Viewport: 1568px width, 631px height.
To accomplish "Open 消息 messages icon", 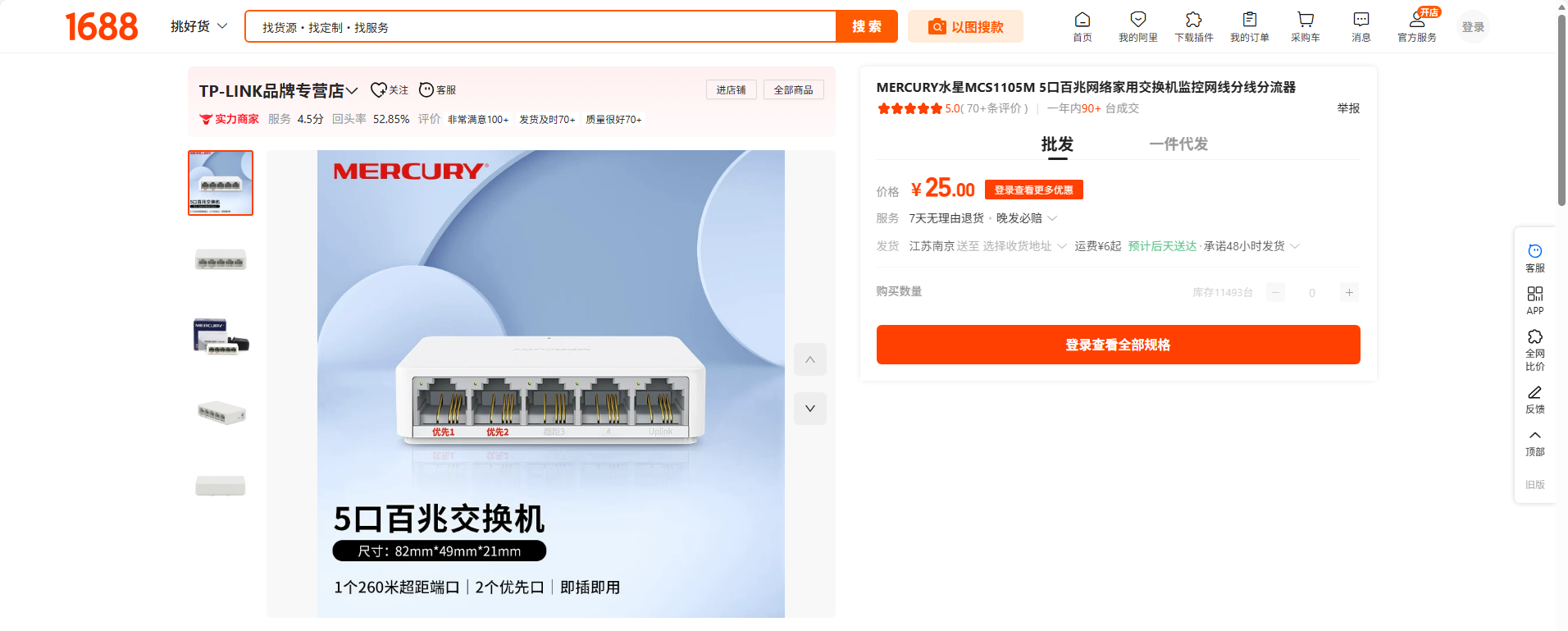I will coord(1361,26).
